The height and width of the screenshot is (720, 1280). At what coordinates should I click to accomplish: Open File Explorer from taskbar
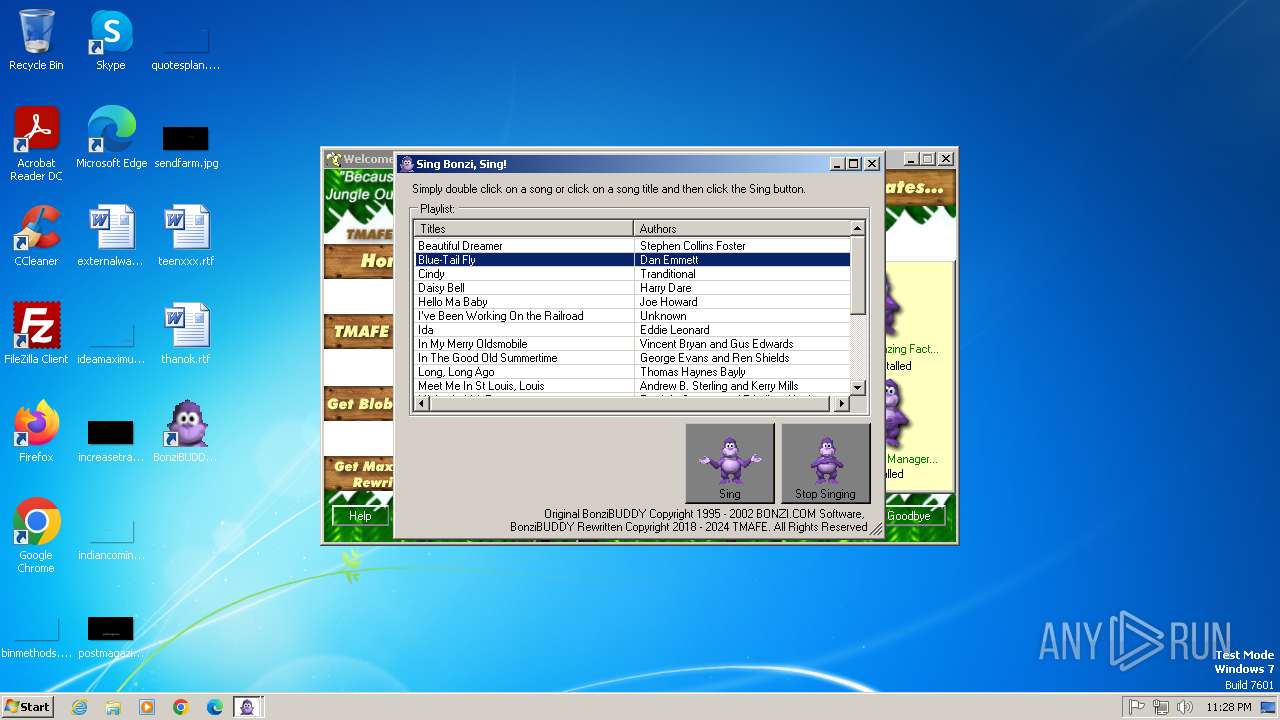coord(113,707)
